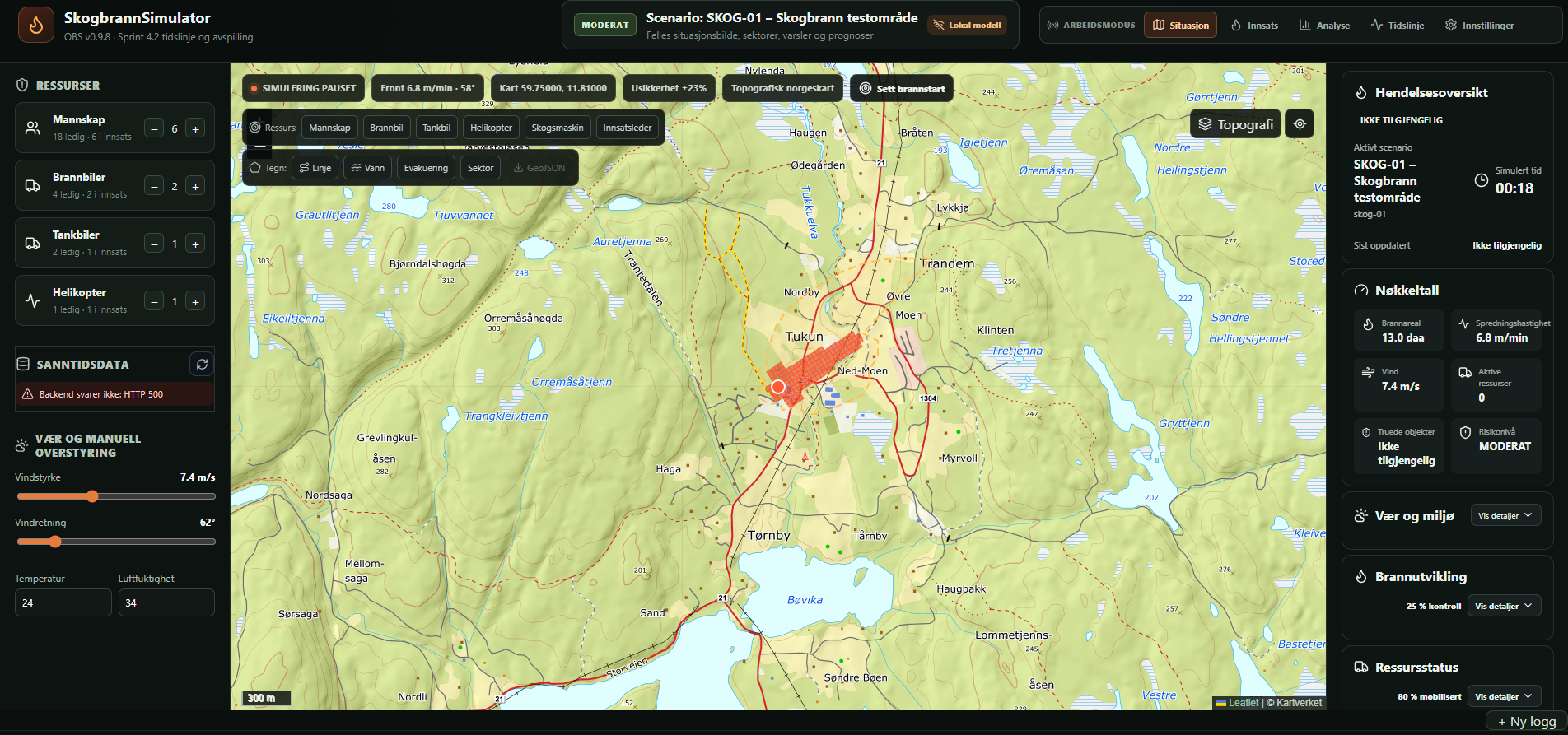The image size is (1568, 735).
Task: Click the Temperatur input field
Action: (63, 602)
